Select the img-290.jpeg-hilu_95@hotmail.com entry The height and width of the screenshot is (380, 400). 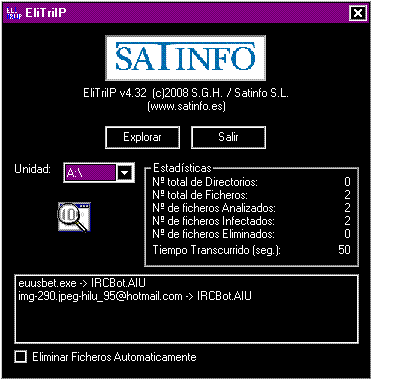[x=135, y=296]
